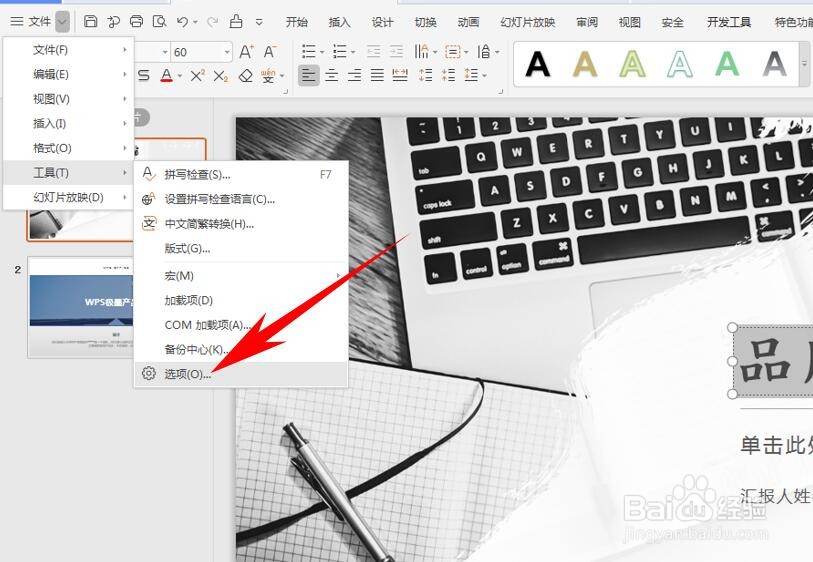Select 中文简繁转换(H)... menu entry

pos(241,224)
